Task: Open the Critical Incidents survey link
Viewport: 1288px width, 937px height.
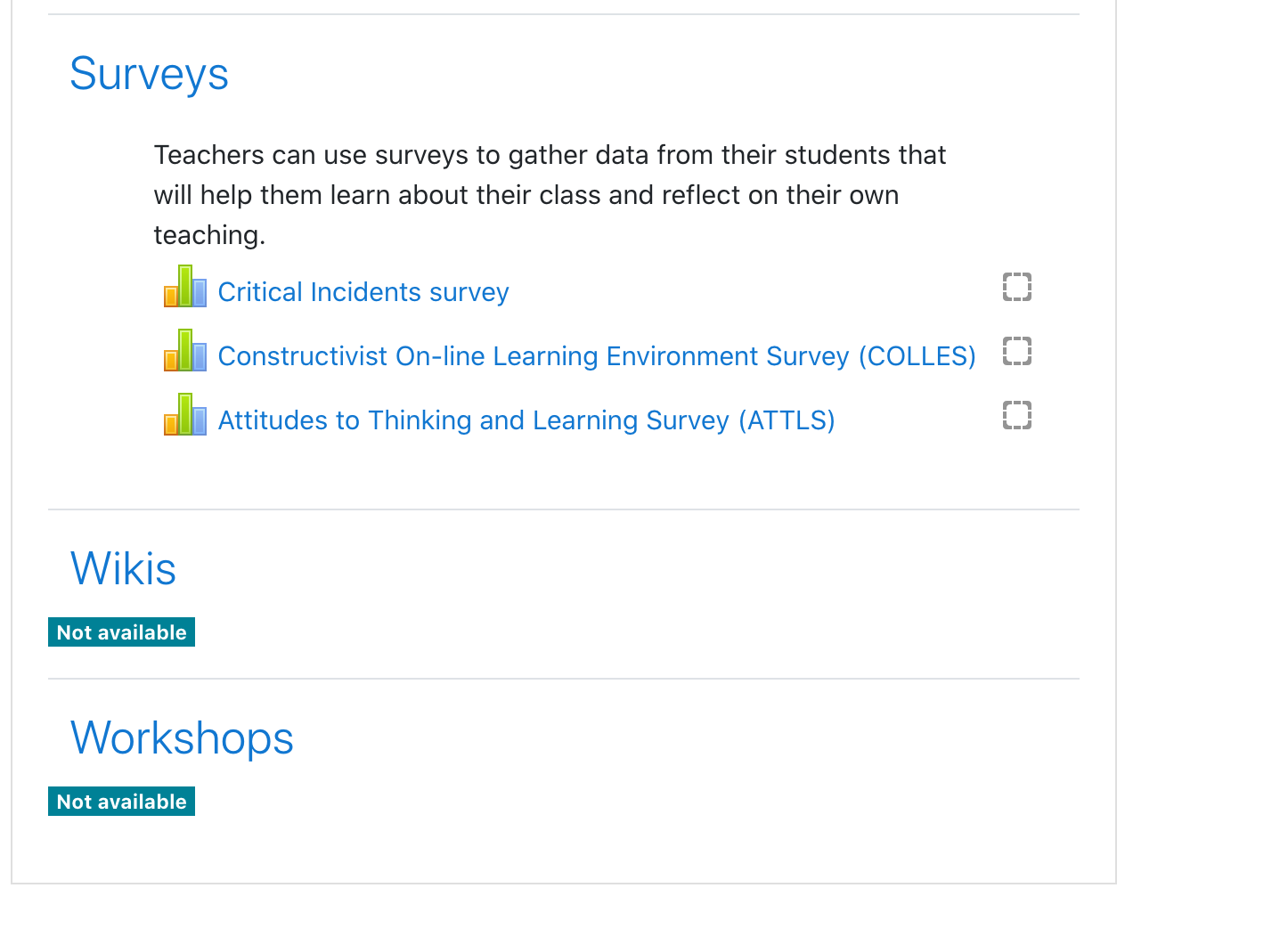Action: pyautogui.click(x=363, y=292)
